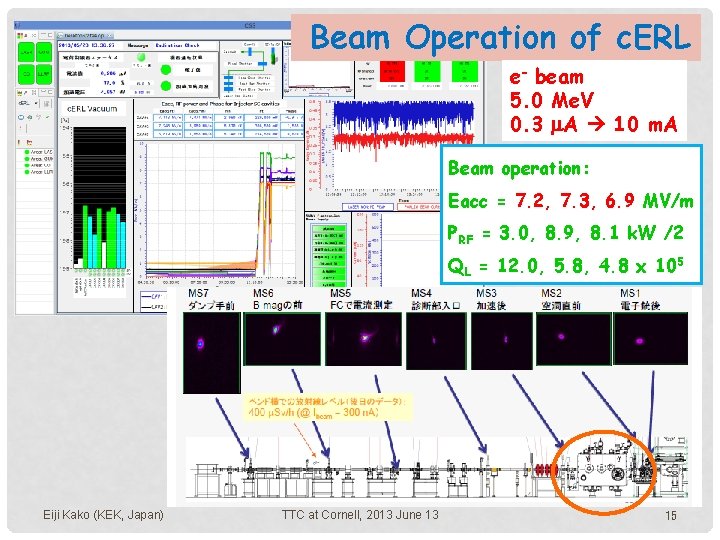The height and width of the screenshot is (540, 720).
Task: Open the MS2 beam profile image
Action: [x=574, y=339]
